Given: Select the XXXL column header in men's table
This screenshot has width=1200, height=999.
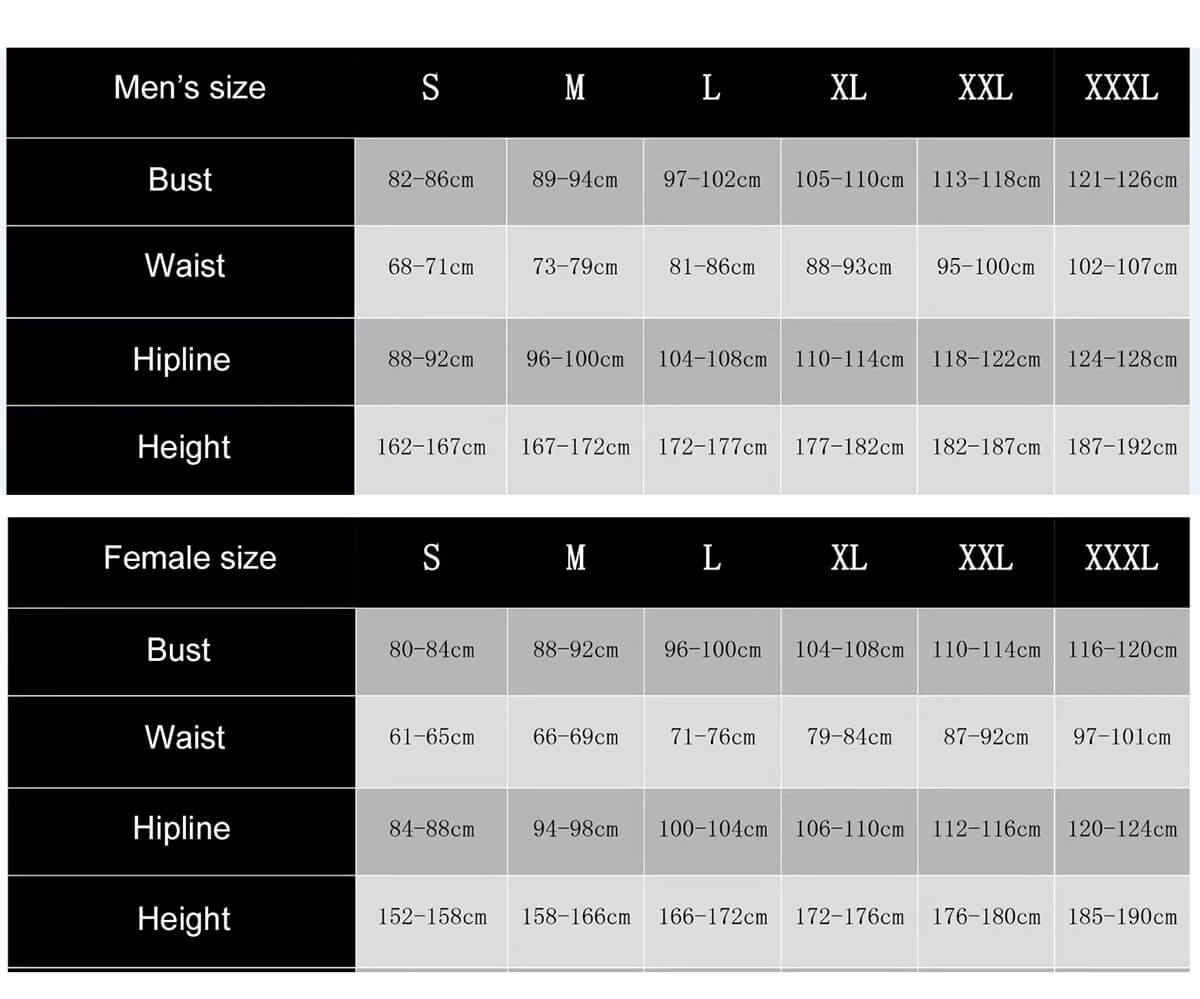Looking at the screenshot, I should click(1121, 88).
